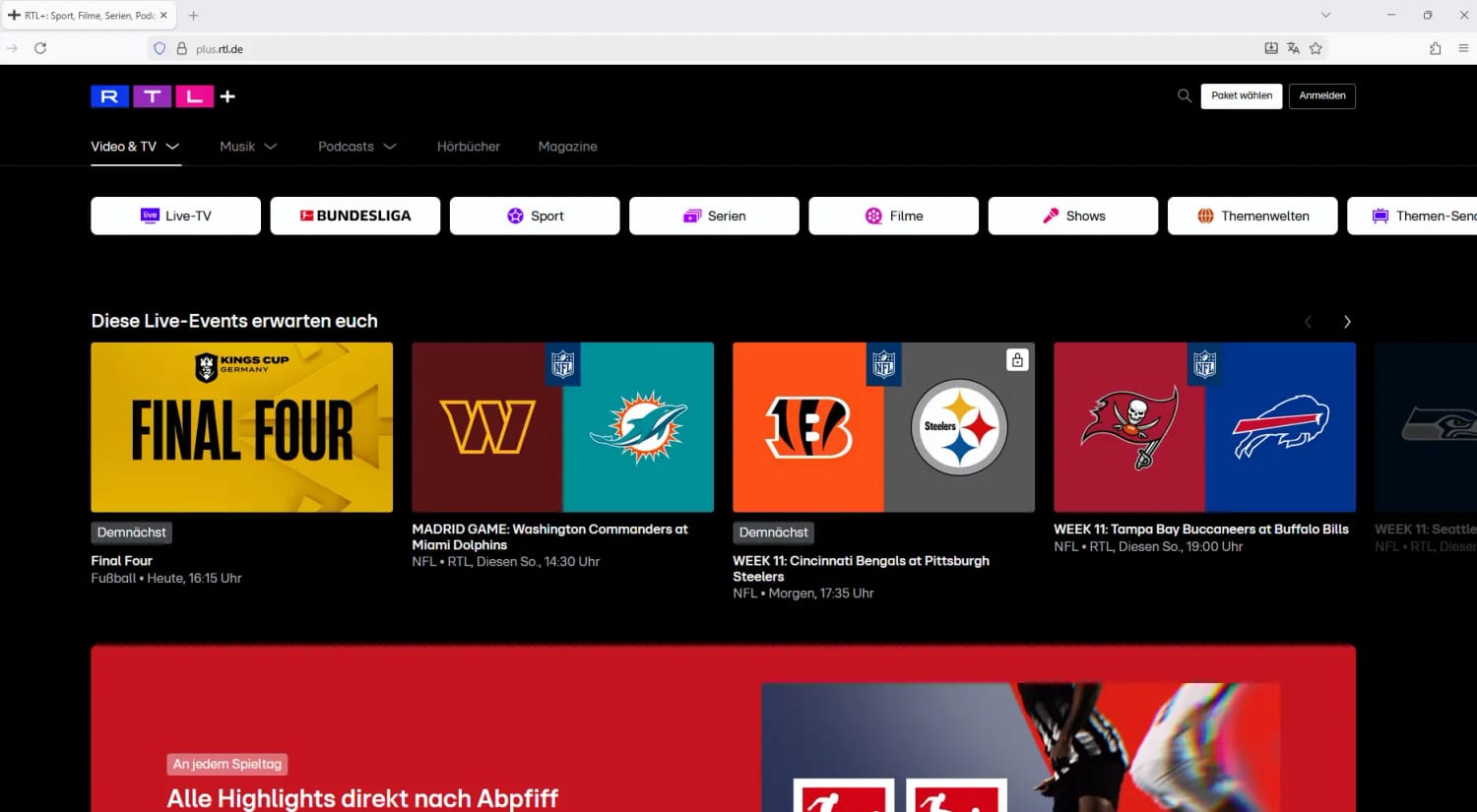Switch to the Hörbücher section
The width and height of the screenshot is (1477, 812).
pyautogui.click(x=469, y=146)
